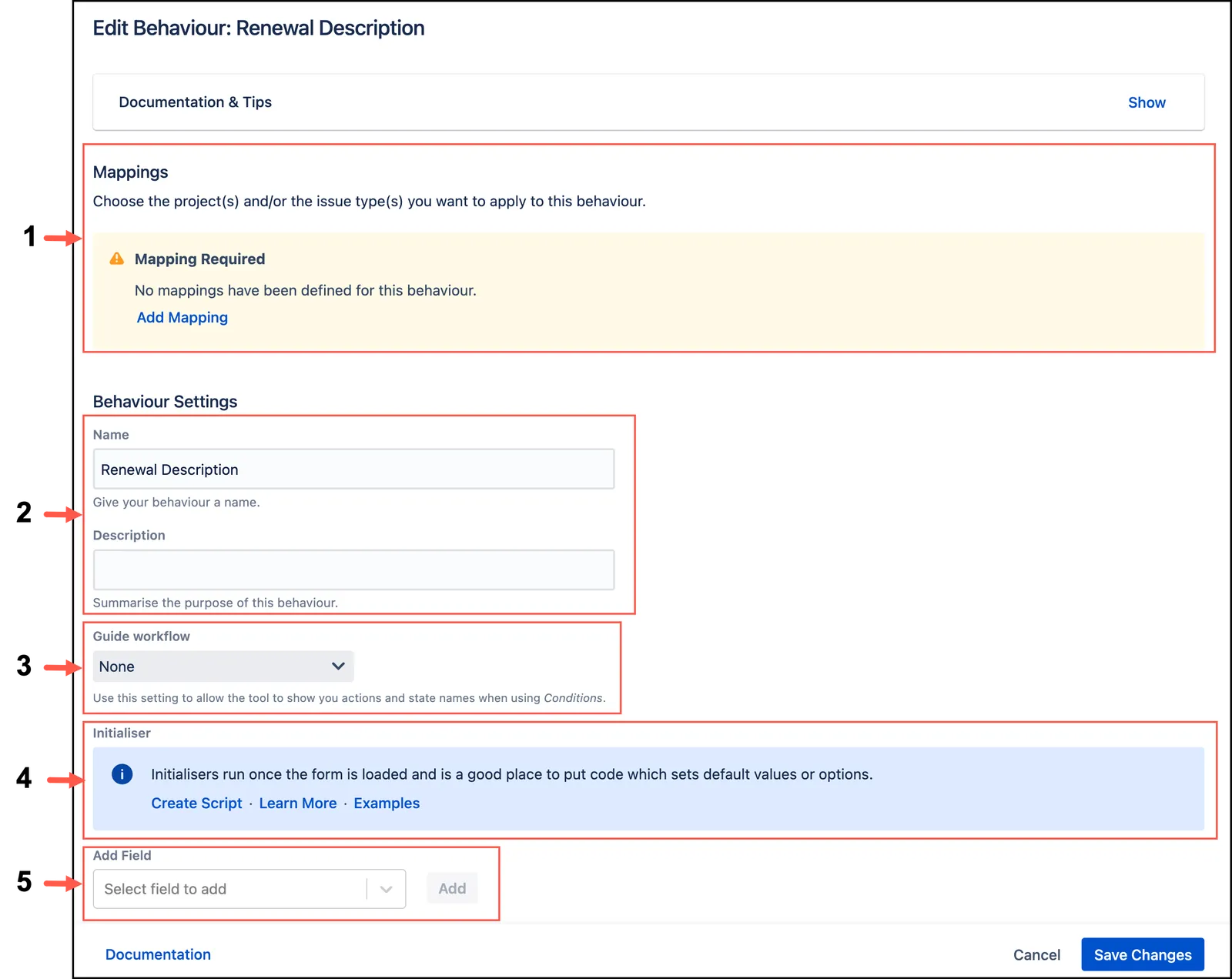Image resolution: width=1232 pixels, height=979 pixels.
Task: Open the Learn More link
Action: point(298,803)
